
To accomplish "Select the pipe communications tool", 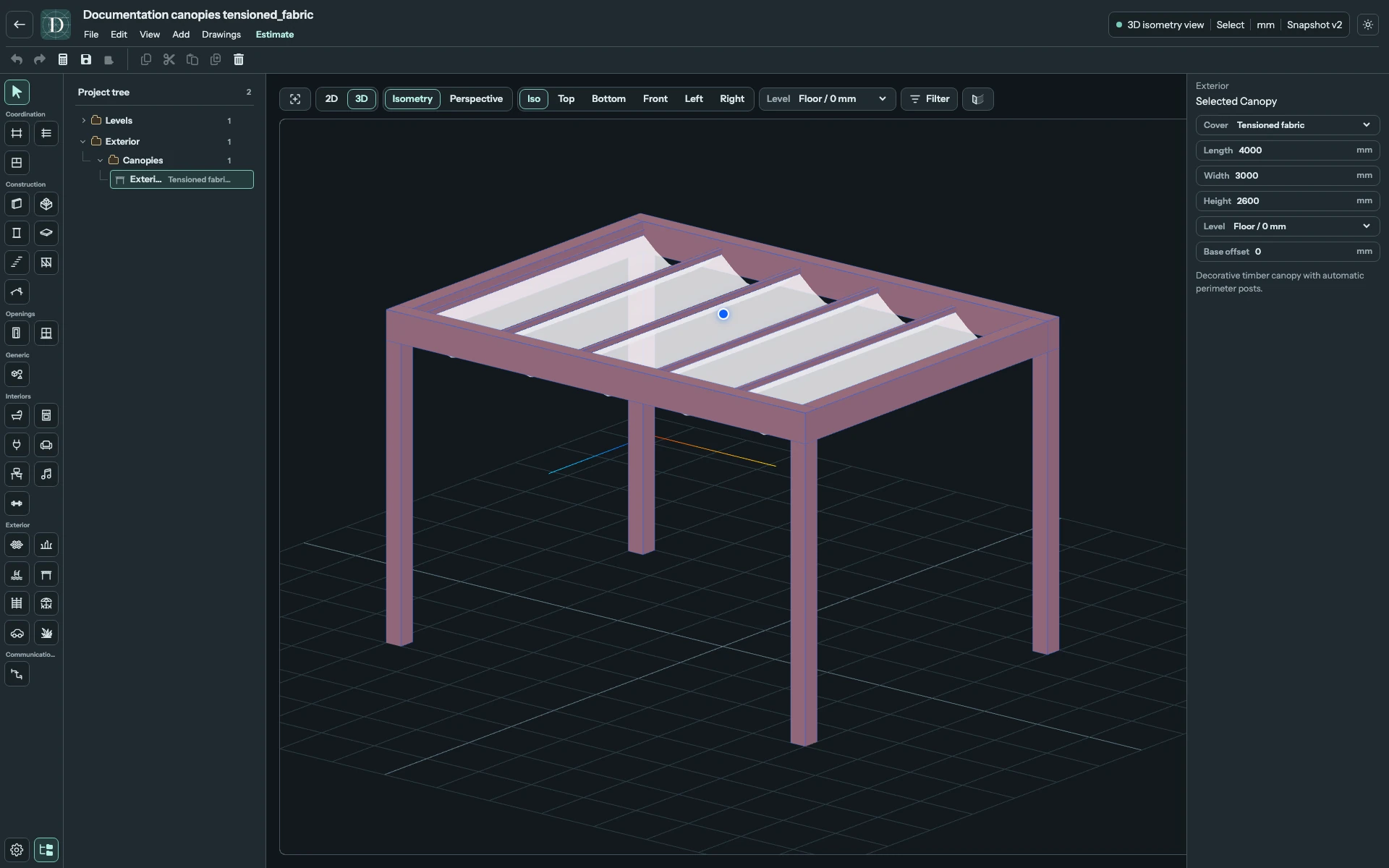I will (17, 674).
